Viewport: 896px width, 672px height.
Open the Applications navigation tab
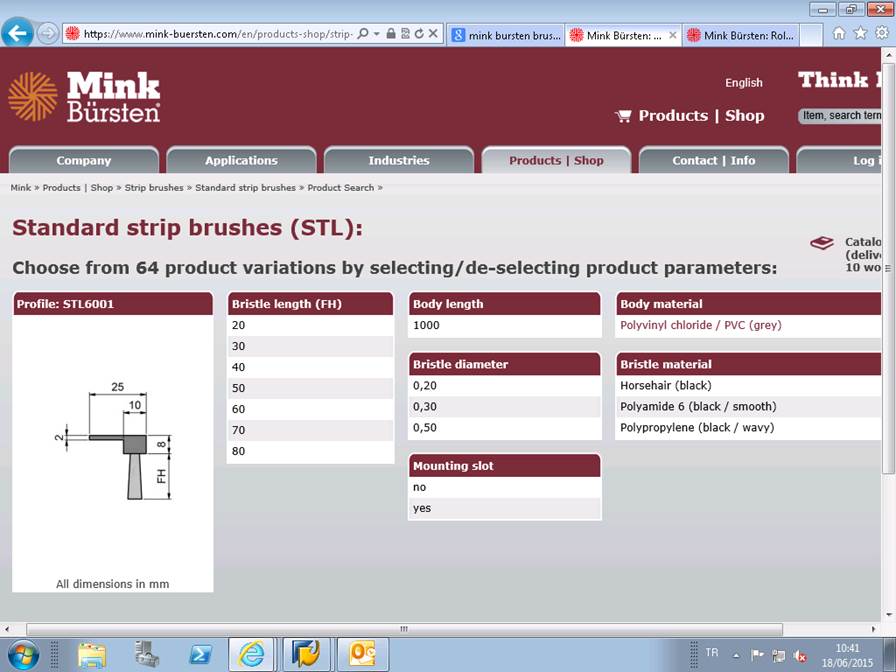[241, 160]
